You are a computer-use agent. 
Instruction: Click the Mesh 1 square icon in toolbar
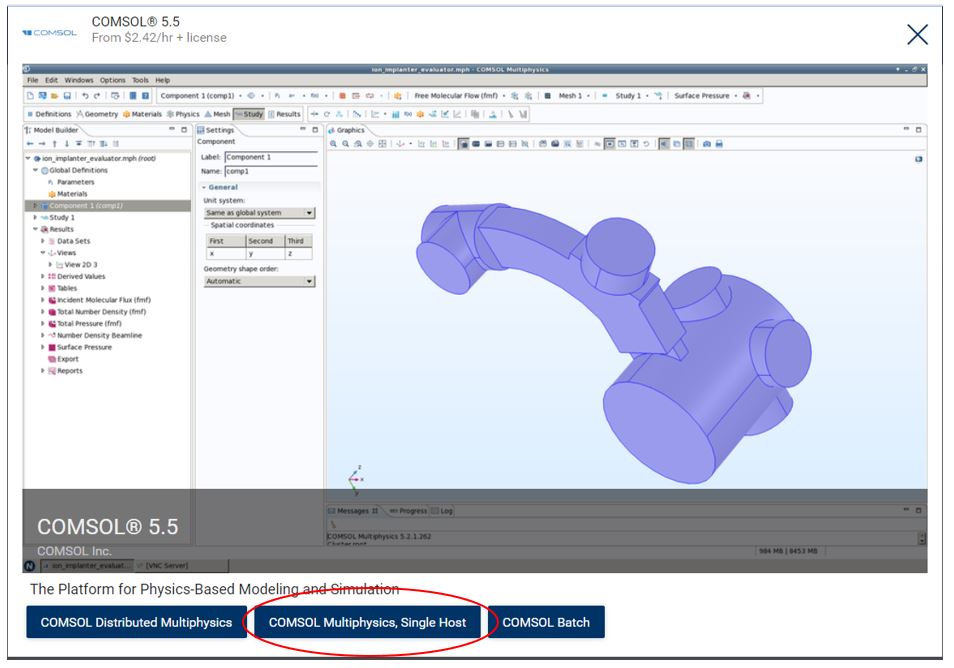(548, 96)
